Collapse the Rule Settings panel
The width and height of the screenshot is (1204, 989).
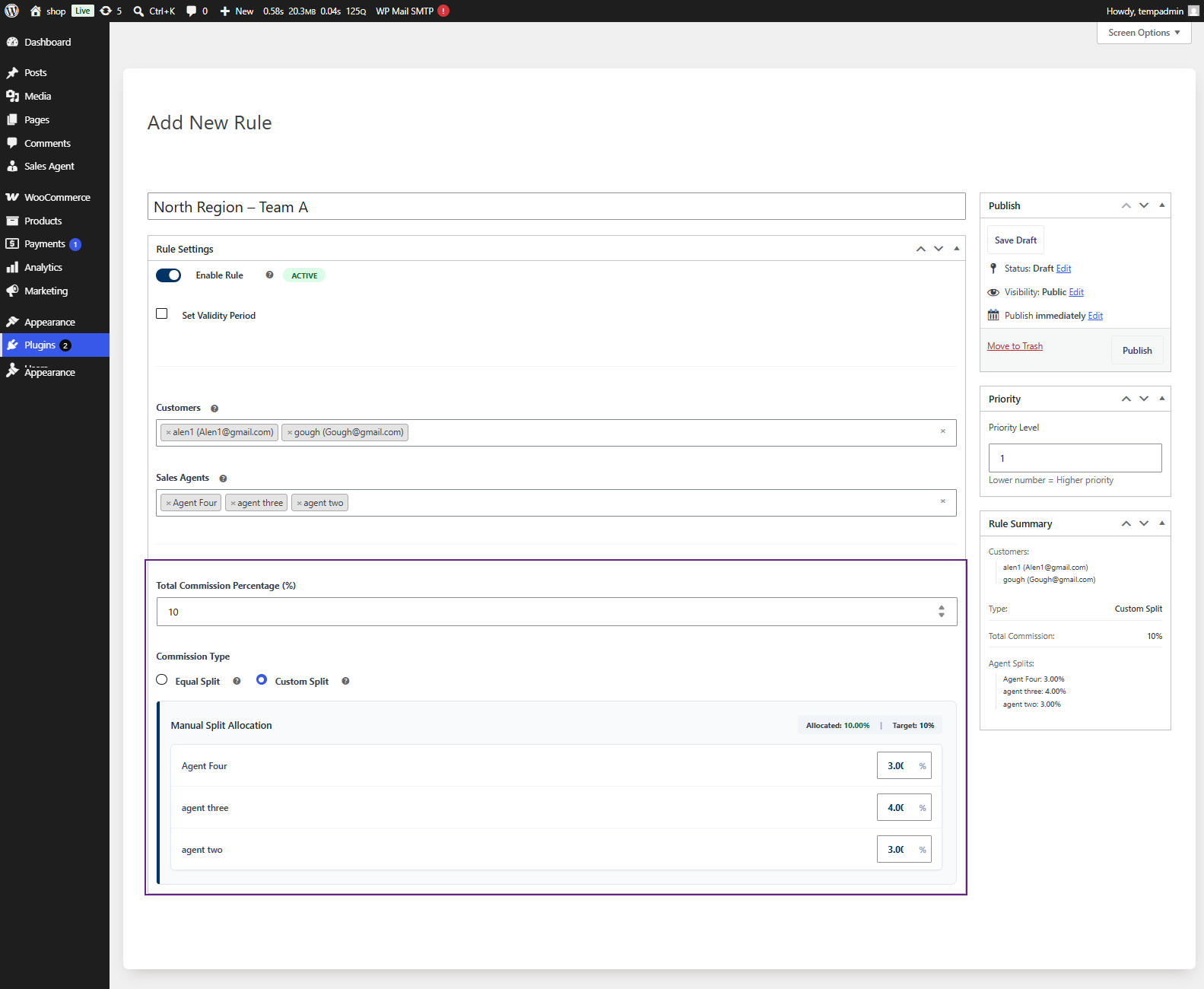point(957,249)
